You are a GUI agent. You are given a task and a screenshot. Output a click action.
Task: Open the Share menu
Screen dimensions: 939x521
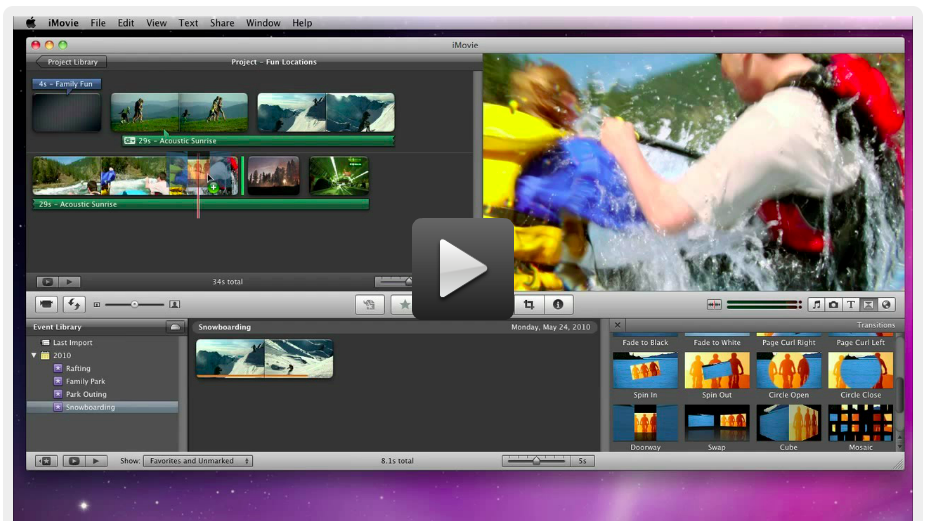[x=222, y=22]
